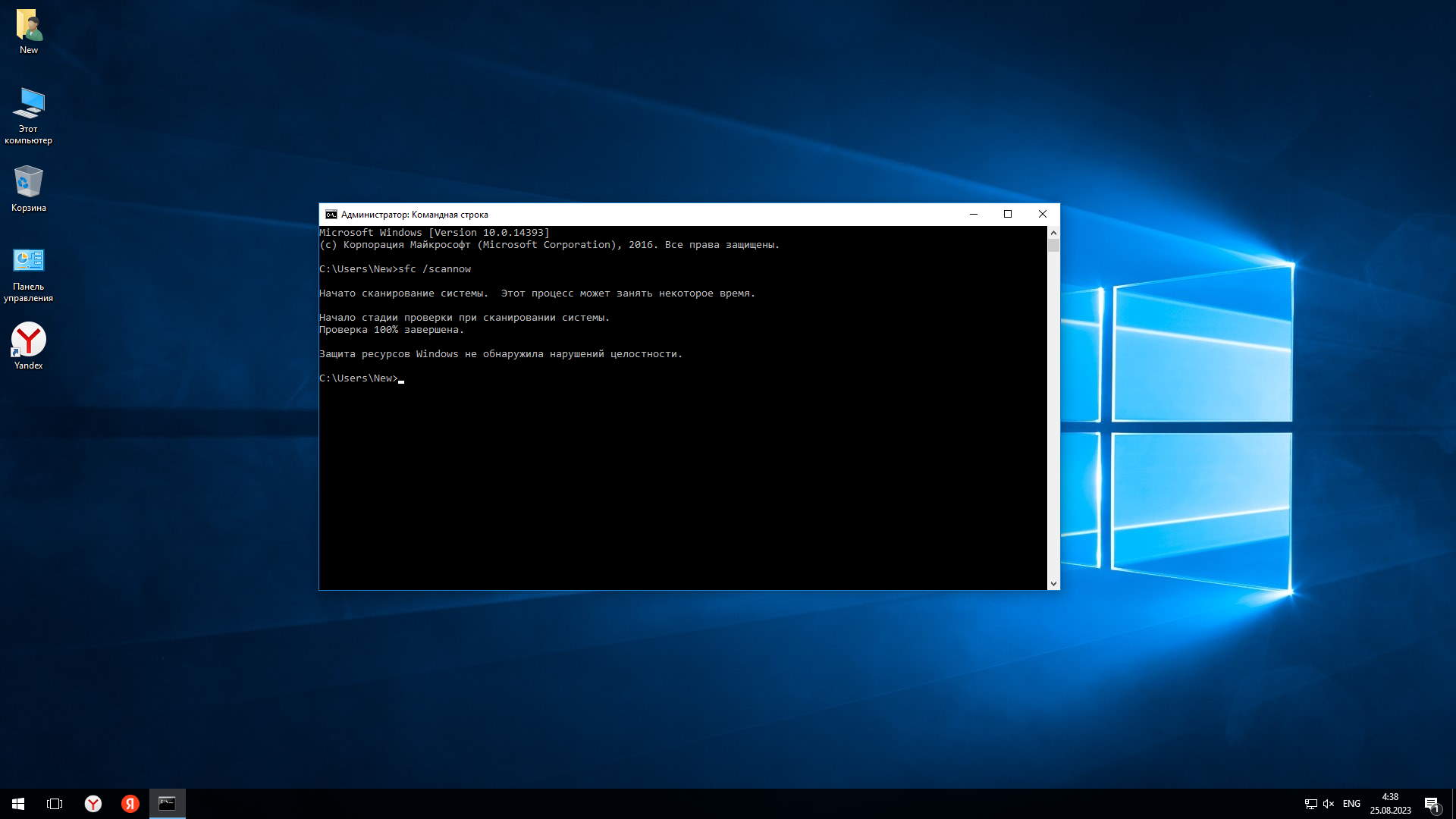Launch the Yandex desktop shortcut

(x=29, y=340)
